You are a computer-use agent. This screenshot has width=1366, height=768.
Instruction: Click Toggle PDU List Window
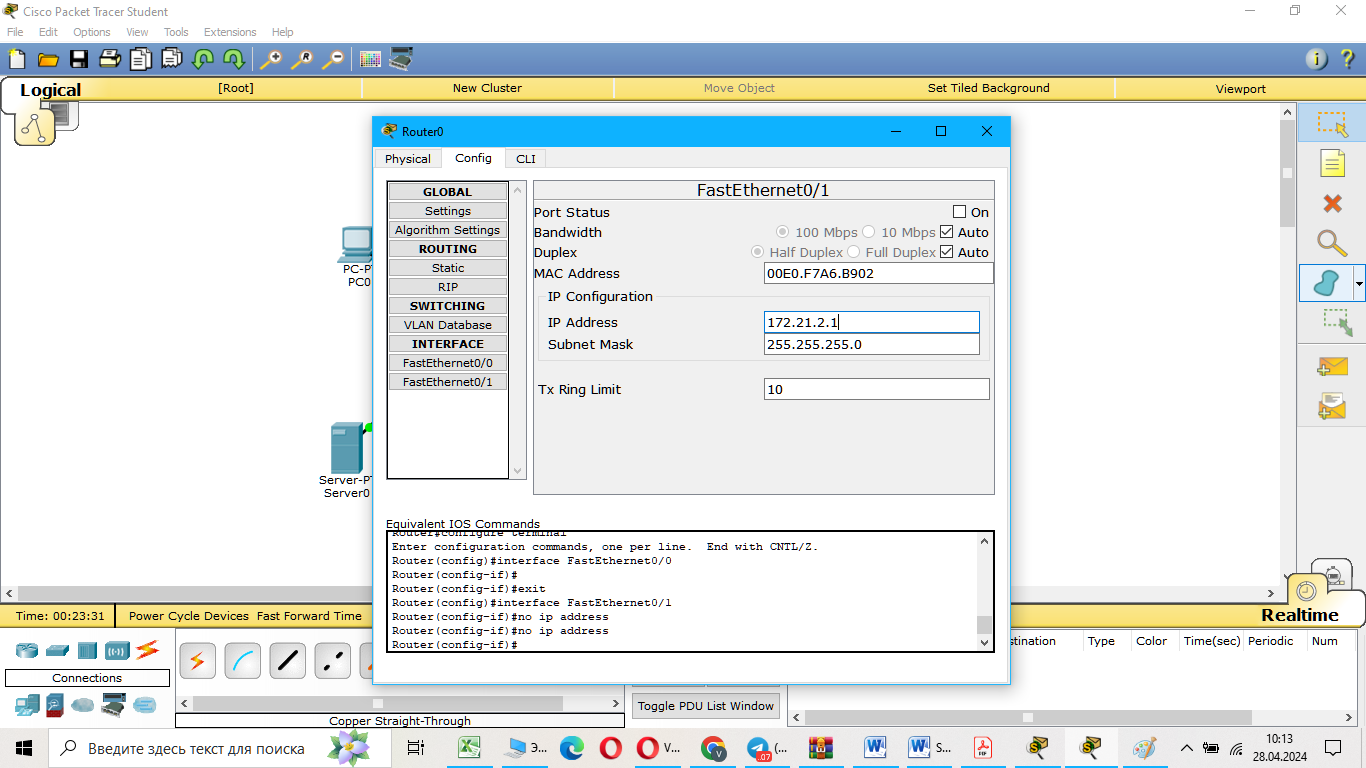pyautogui.click(x=706, y=706)
